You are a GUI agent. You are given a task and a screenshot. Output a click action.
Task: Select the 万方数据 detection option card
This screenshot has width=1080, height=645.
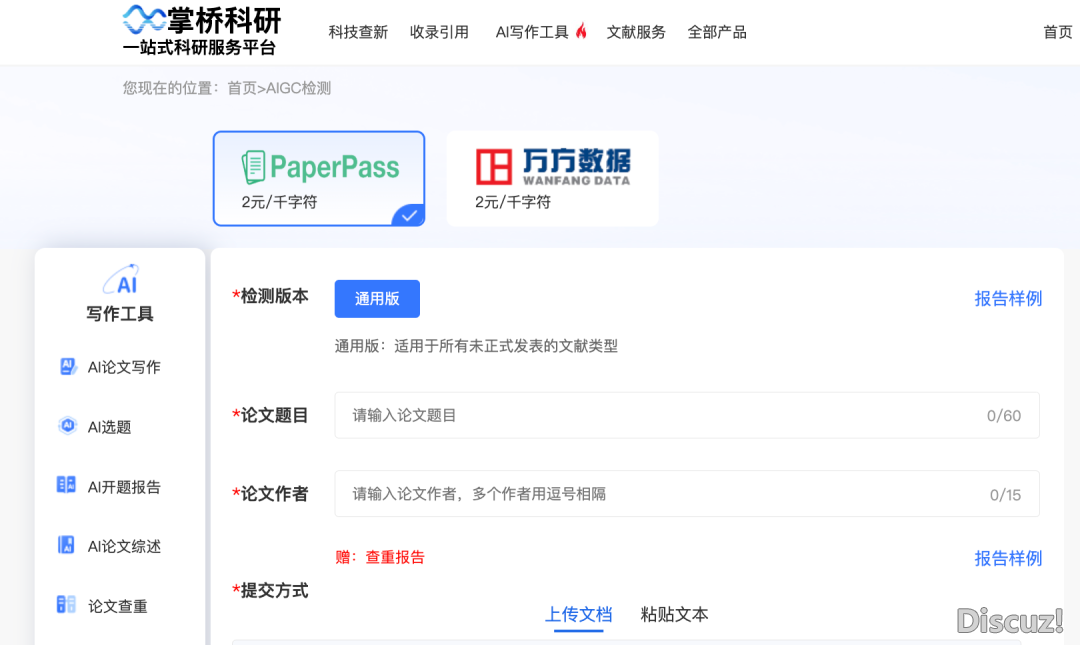coord(552,178)
